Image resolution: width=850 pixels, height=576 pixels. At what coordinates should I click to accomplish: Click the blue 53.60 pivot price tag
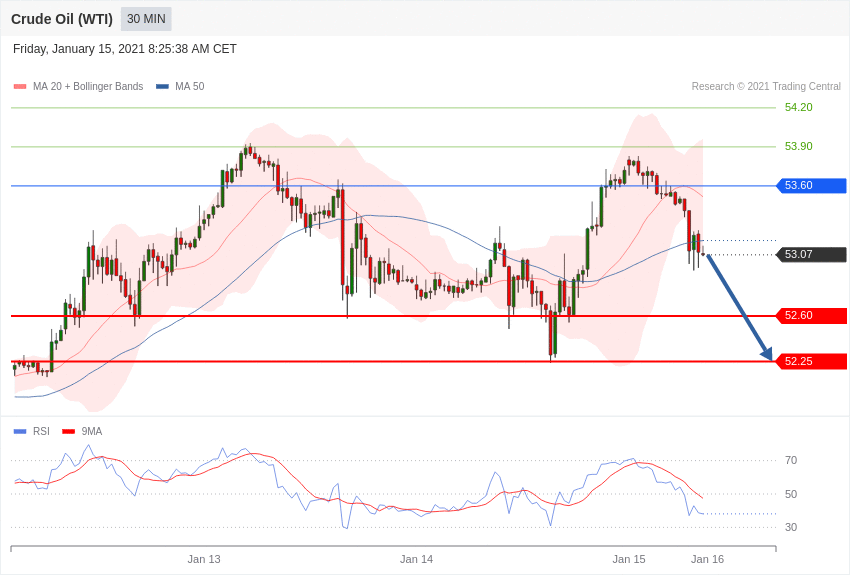pyautogui.click(x=812, y=185)
